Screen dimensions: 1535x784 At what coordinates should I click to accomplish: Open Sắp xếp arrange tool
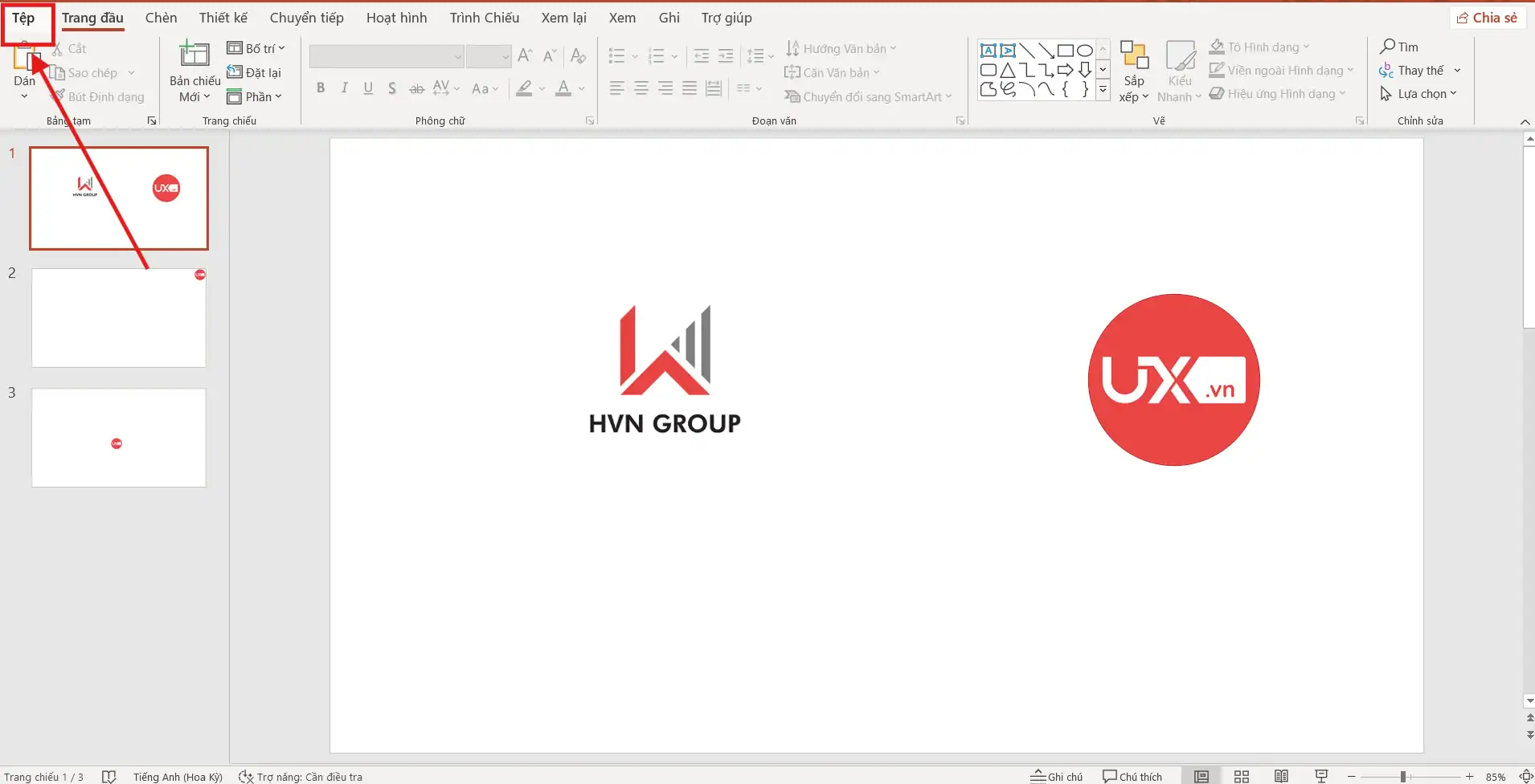coord(1134,71)
